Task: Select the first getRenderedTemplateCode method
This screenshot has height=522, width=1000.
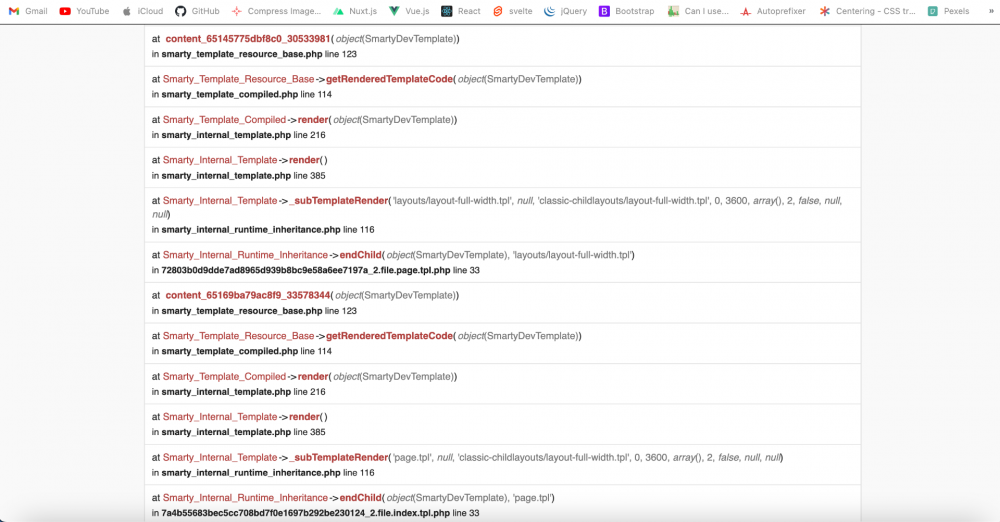Action: coord(389,79)
